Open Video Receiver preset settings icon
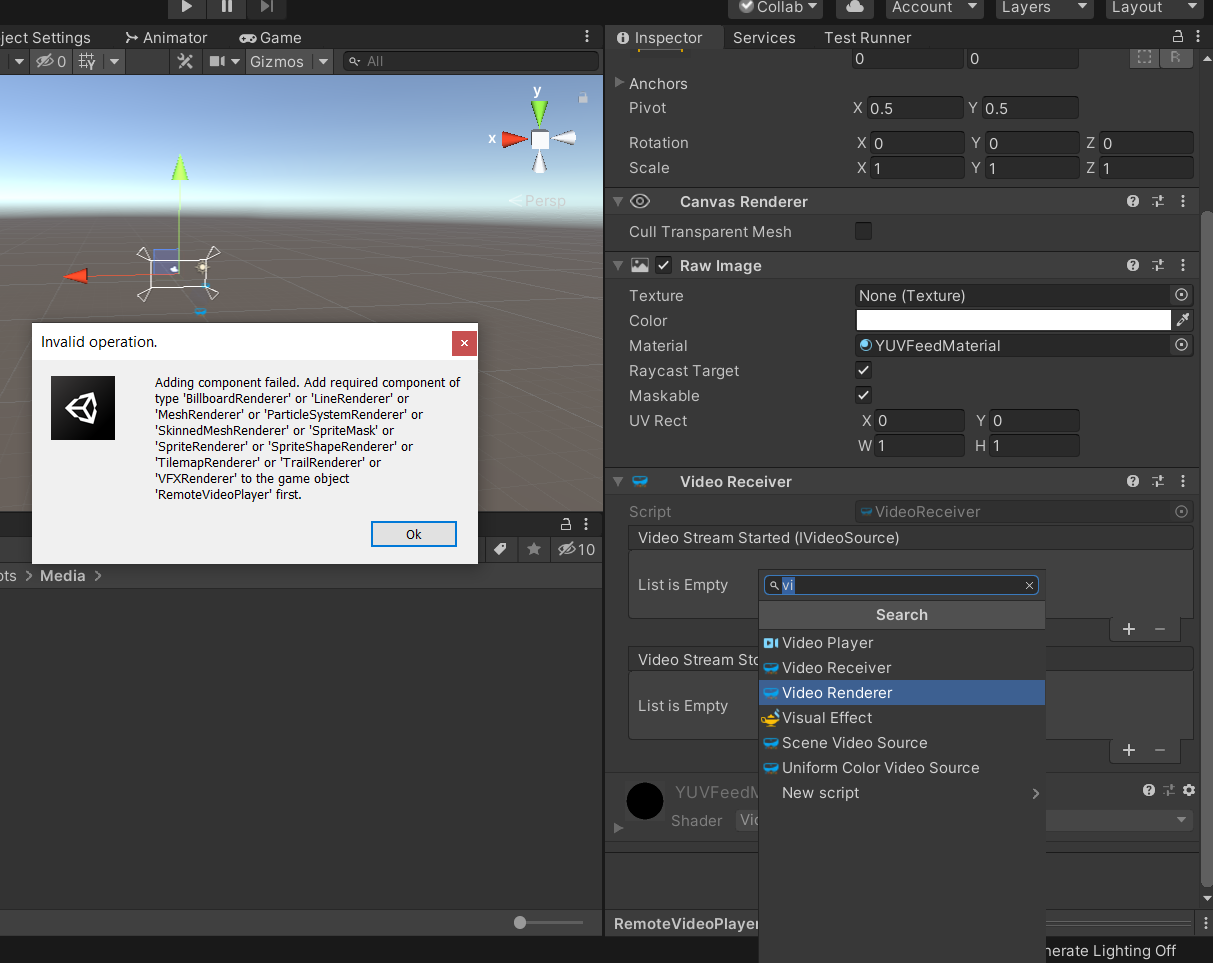 (1158, 481)
